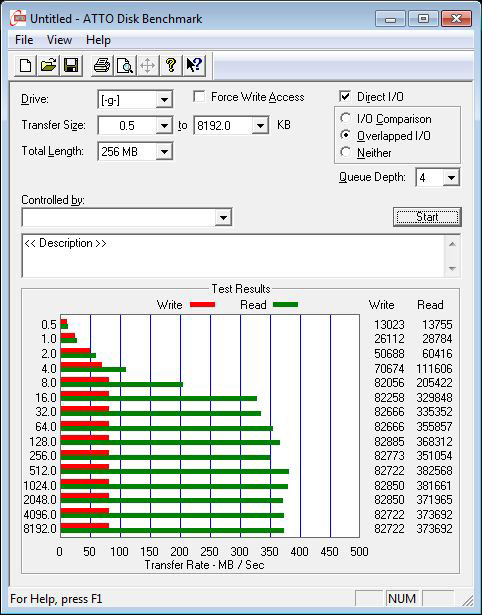This screenshot has width=482, height=615.
Task: Click the Open folder toolbar icon
Action: [48, 66]
